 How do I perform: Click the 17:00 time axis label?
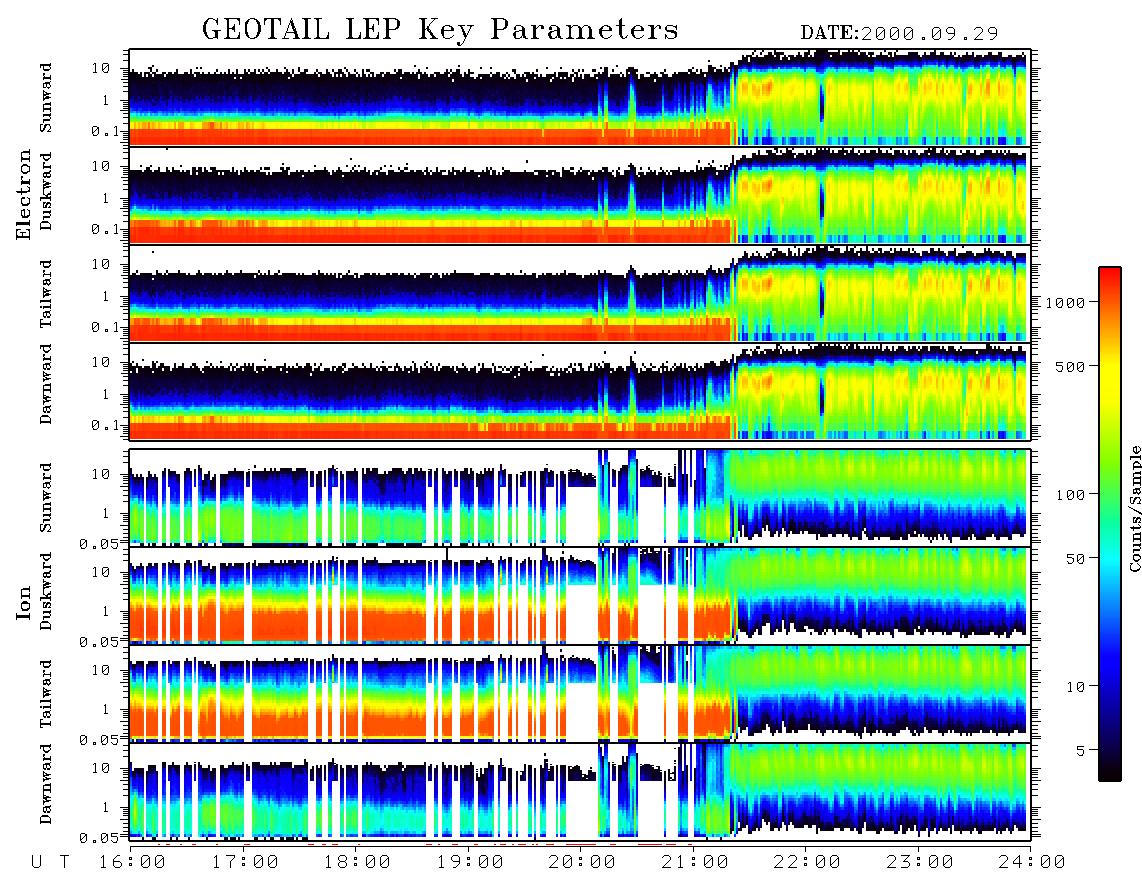tap(245, 862)
